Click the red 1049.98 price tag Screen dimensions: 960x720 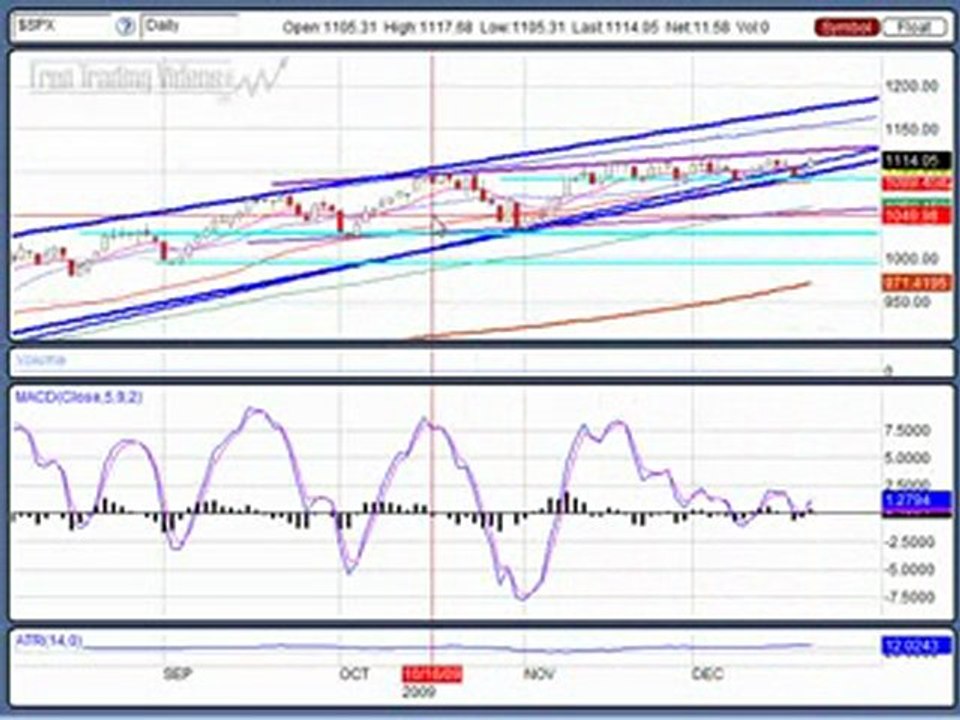(x=917, y=216)
